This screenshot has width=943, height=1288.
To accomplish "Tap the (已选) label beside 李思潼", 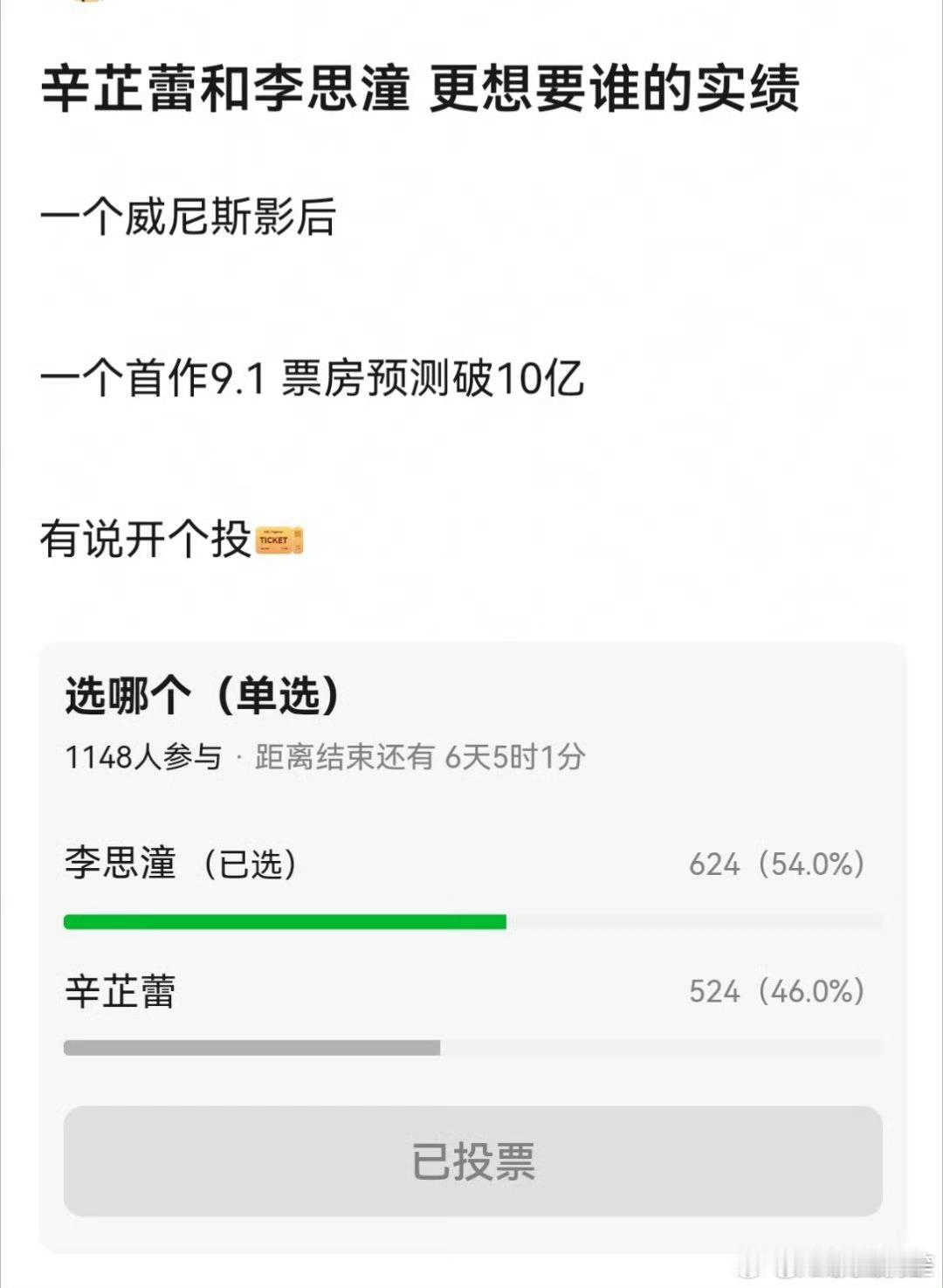I will [x=251, y=864].
